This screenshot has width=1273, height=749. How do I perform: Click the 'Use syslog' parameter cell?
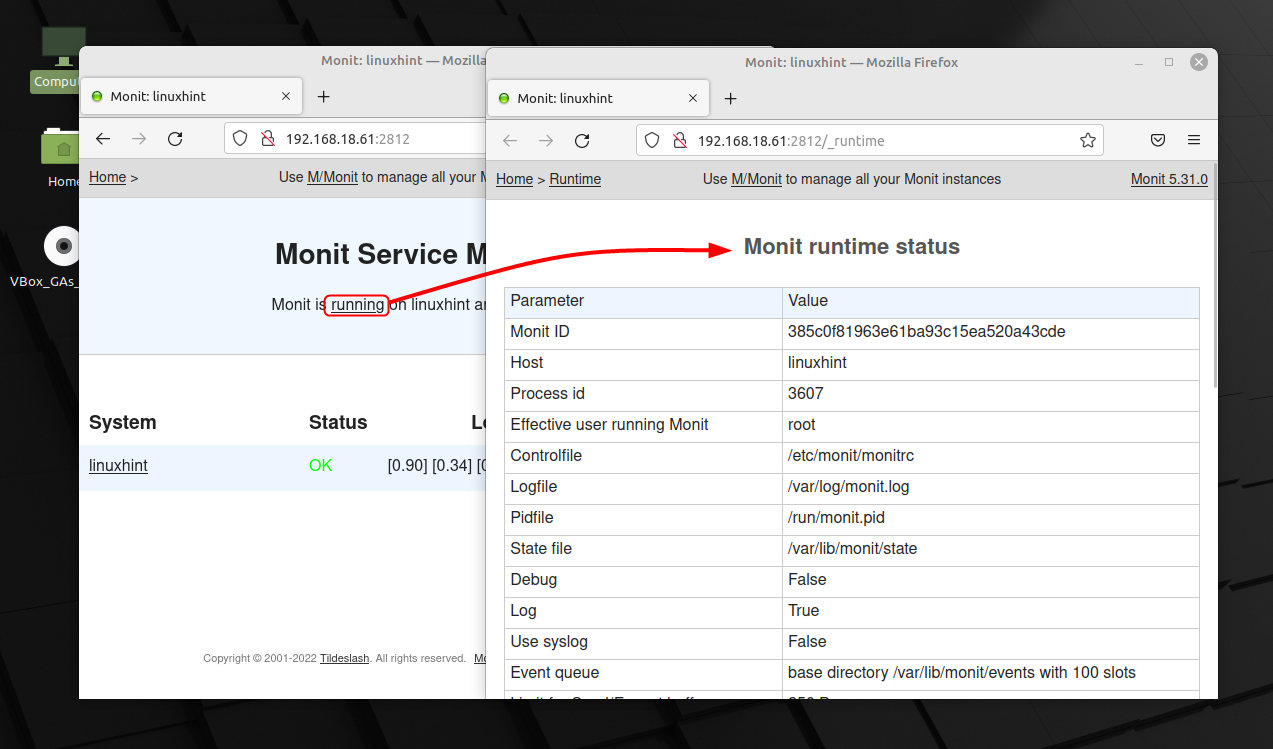point(644,642)
